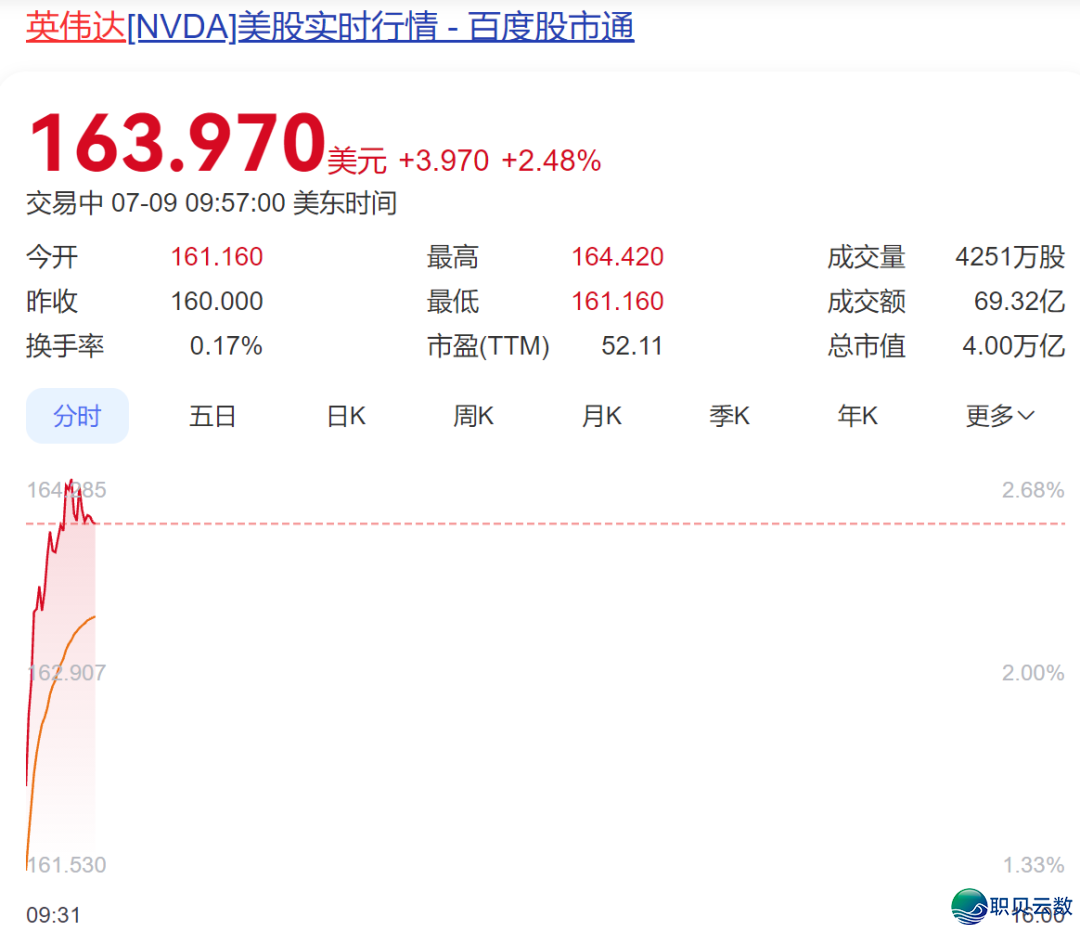Click the current price 163.970
The height and width of the screenshot is (931, 1080).
pyautogui.click(x=176, y=143)
